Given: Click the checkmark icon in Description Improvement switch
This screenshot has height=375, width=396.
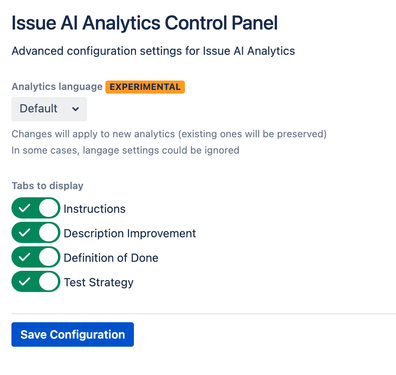Looking at the screenshot, I should point(24,233).
